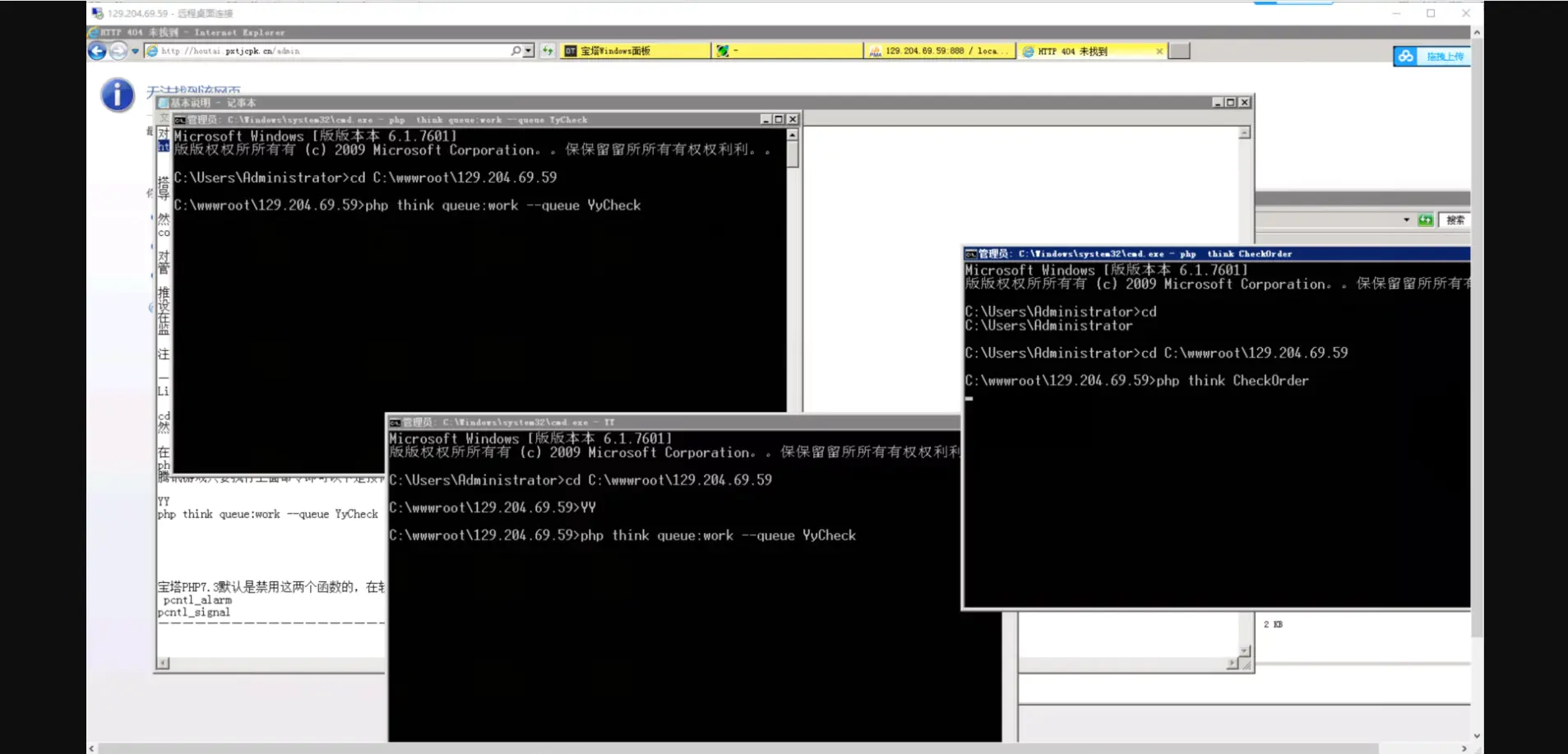The image size is (1568, 754).
Task: Click the Internet Explorer forward arrow button
Action: 118,51
